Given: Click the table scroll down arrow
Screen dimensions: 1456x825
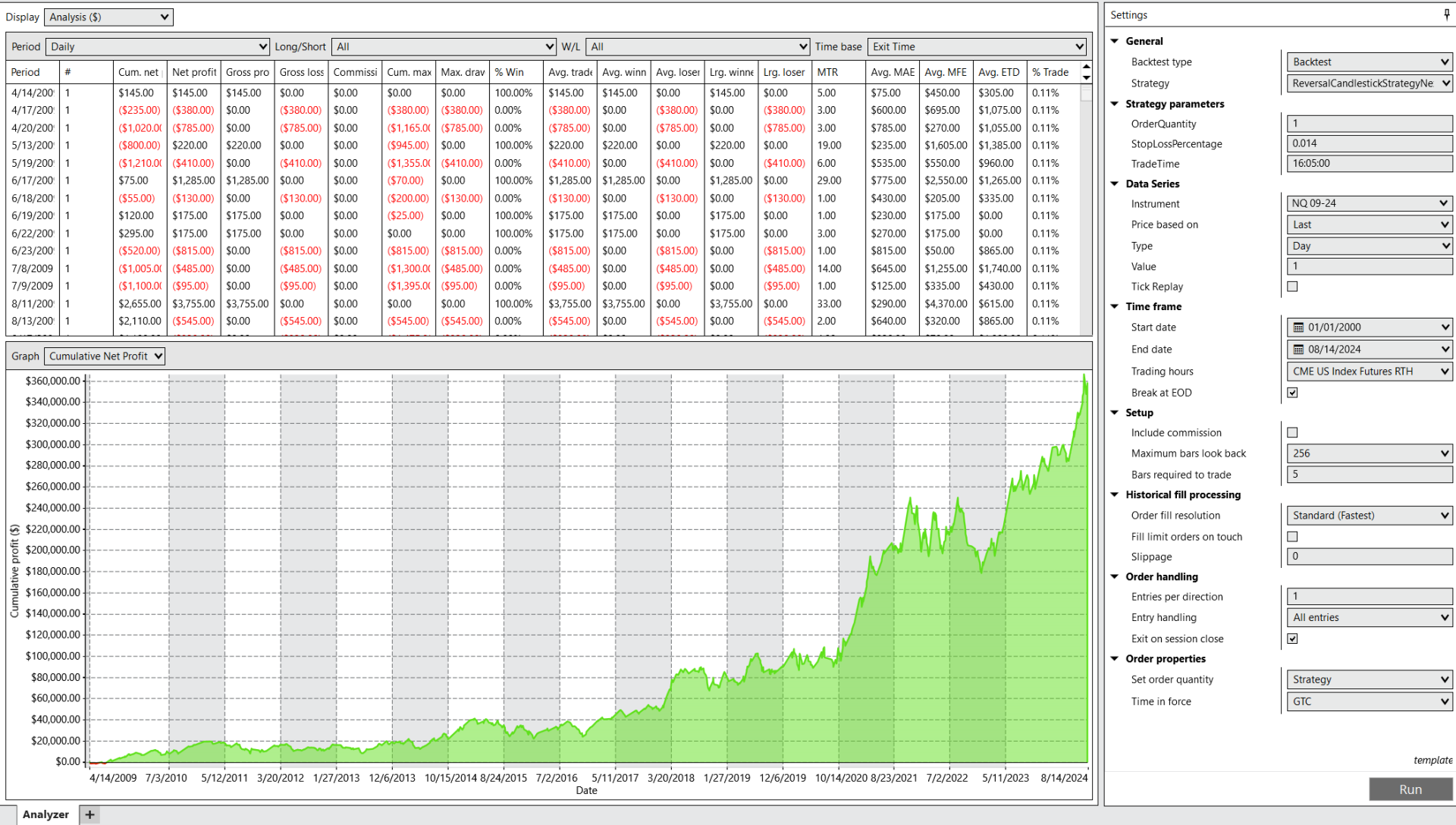Looking at the screenshot, I should click(x=1086, y=77).
